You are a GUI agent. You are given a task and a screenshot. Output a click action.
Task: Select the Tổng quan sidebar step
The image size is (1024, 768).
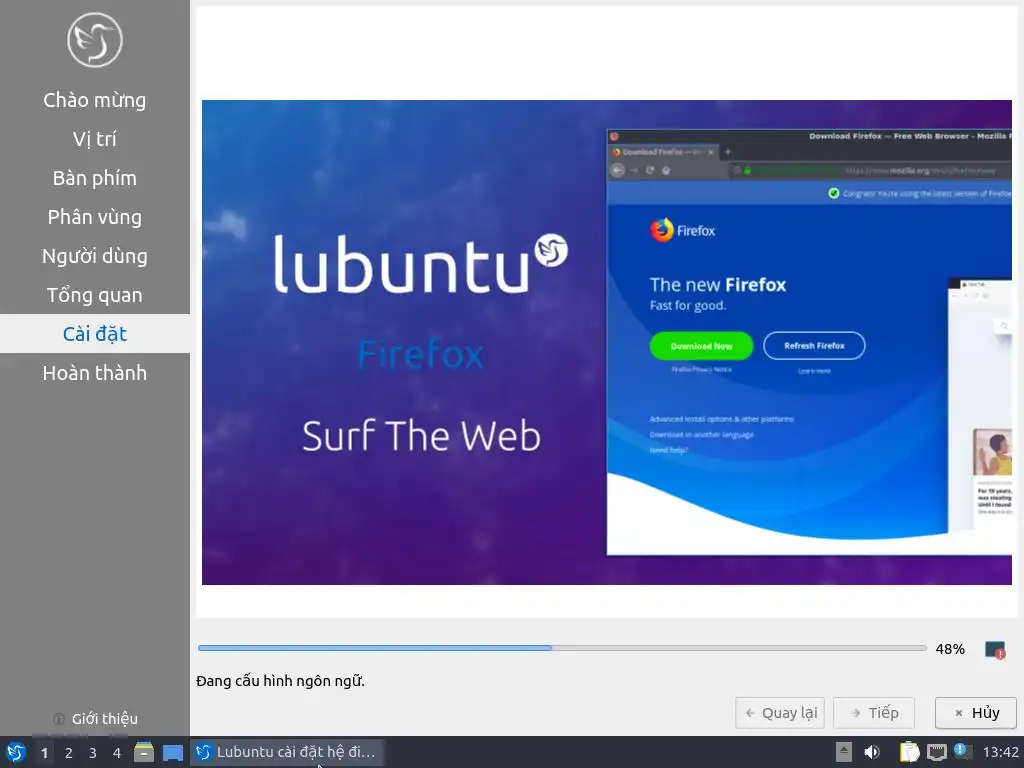95,295
